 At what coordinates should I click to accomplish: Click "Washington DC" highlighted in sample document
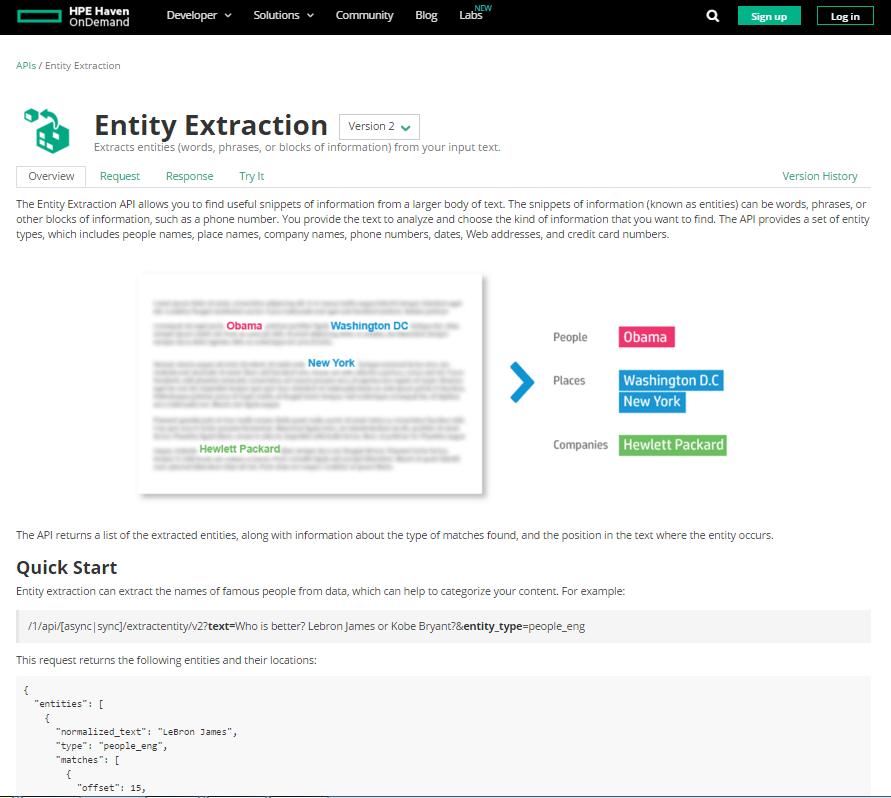click(x=369, y=326)
